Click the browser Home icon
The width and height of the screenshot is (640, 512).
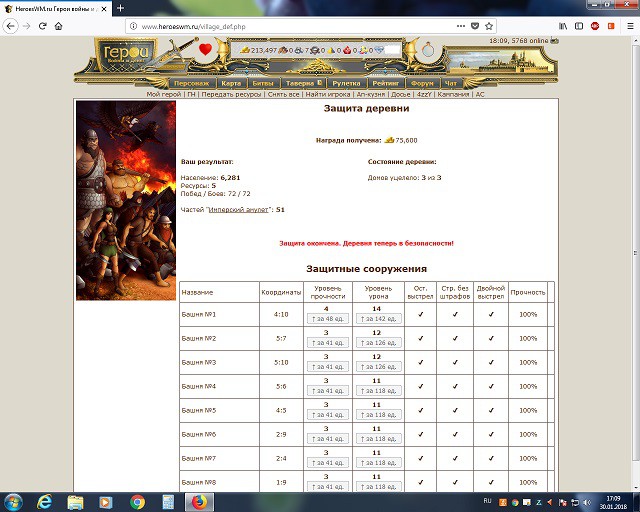59,25
